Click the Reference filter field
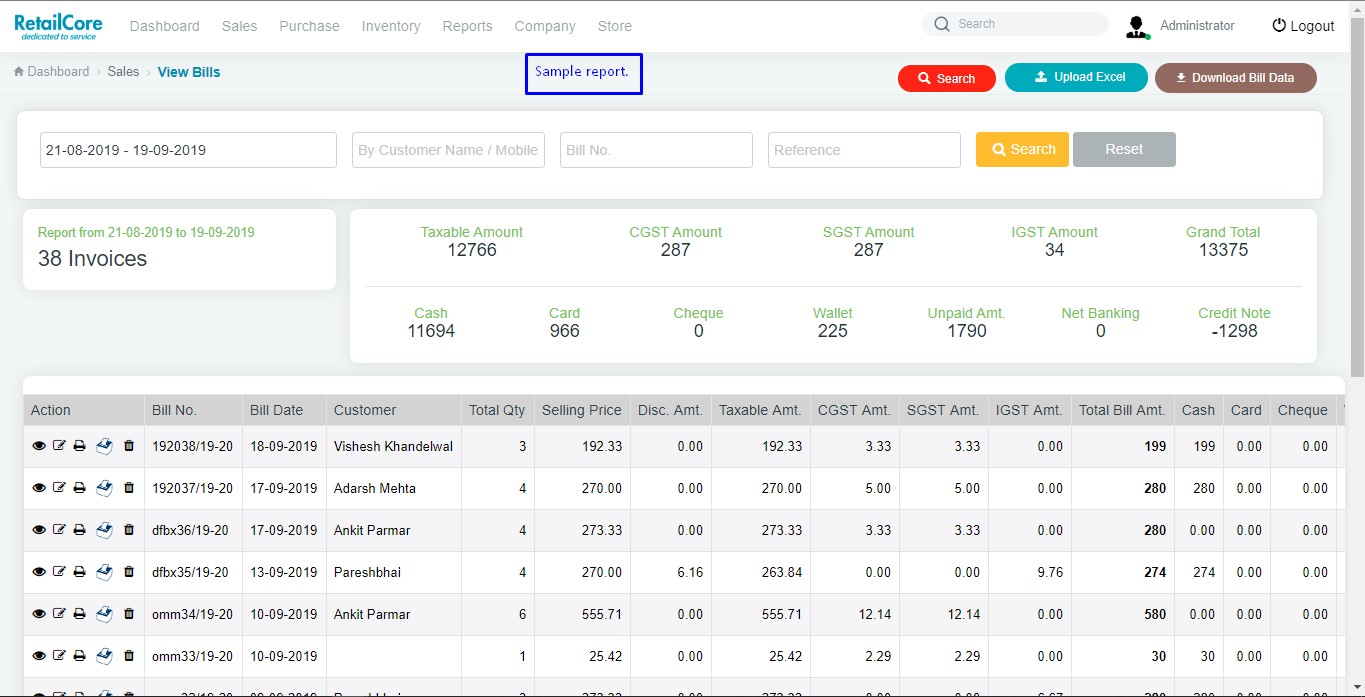 click(864, 150)
